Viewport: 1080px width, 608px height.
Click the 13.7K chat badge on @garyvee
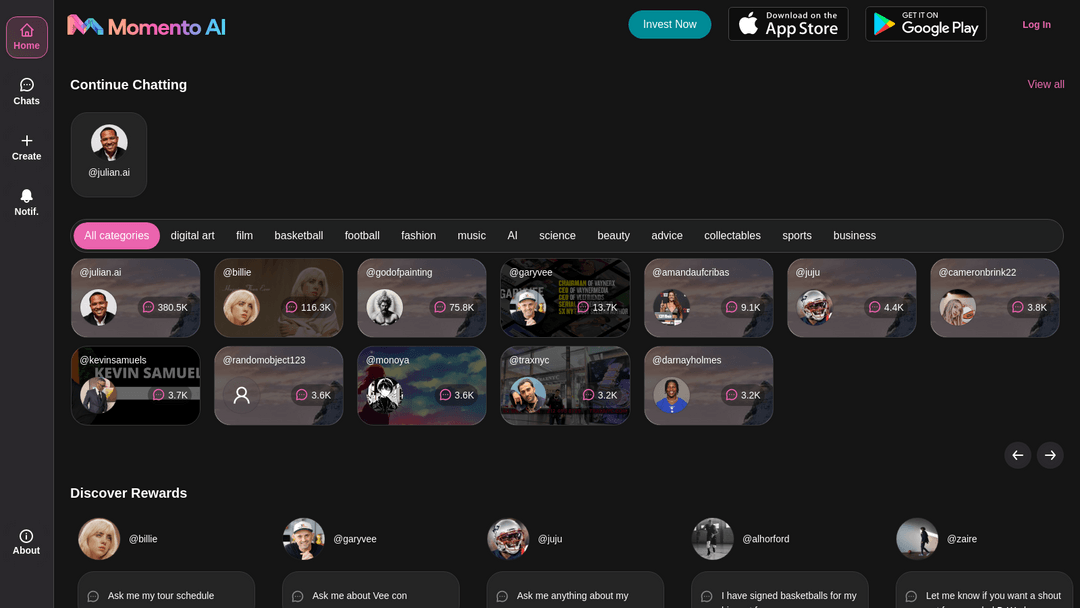point(596,307)
